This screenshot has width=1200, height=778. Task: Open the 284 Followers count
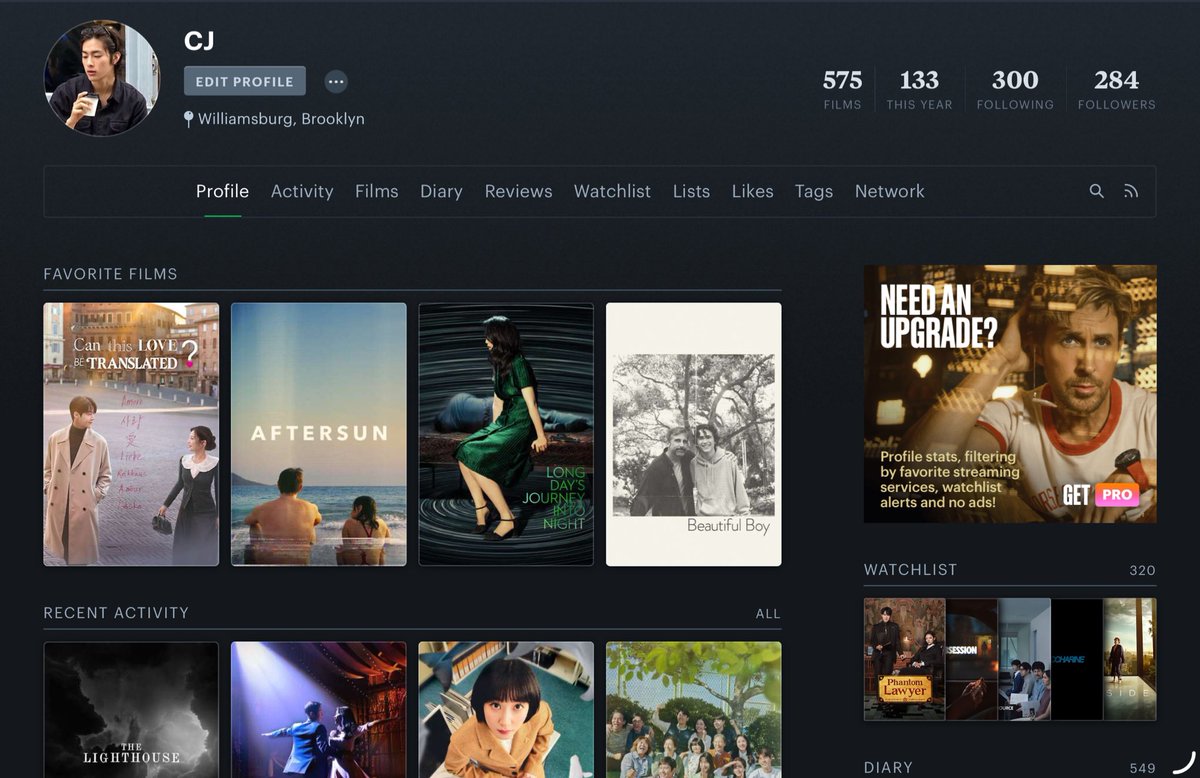pos(1116,88)
